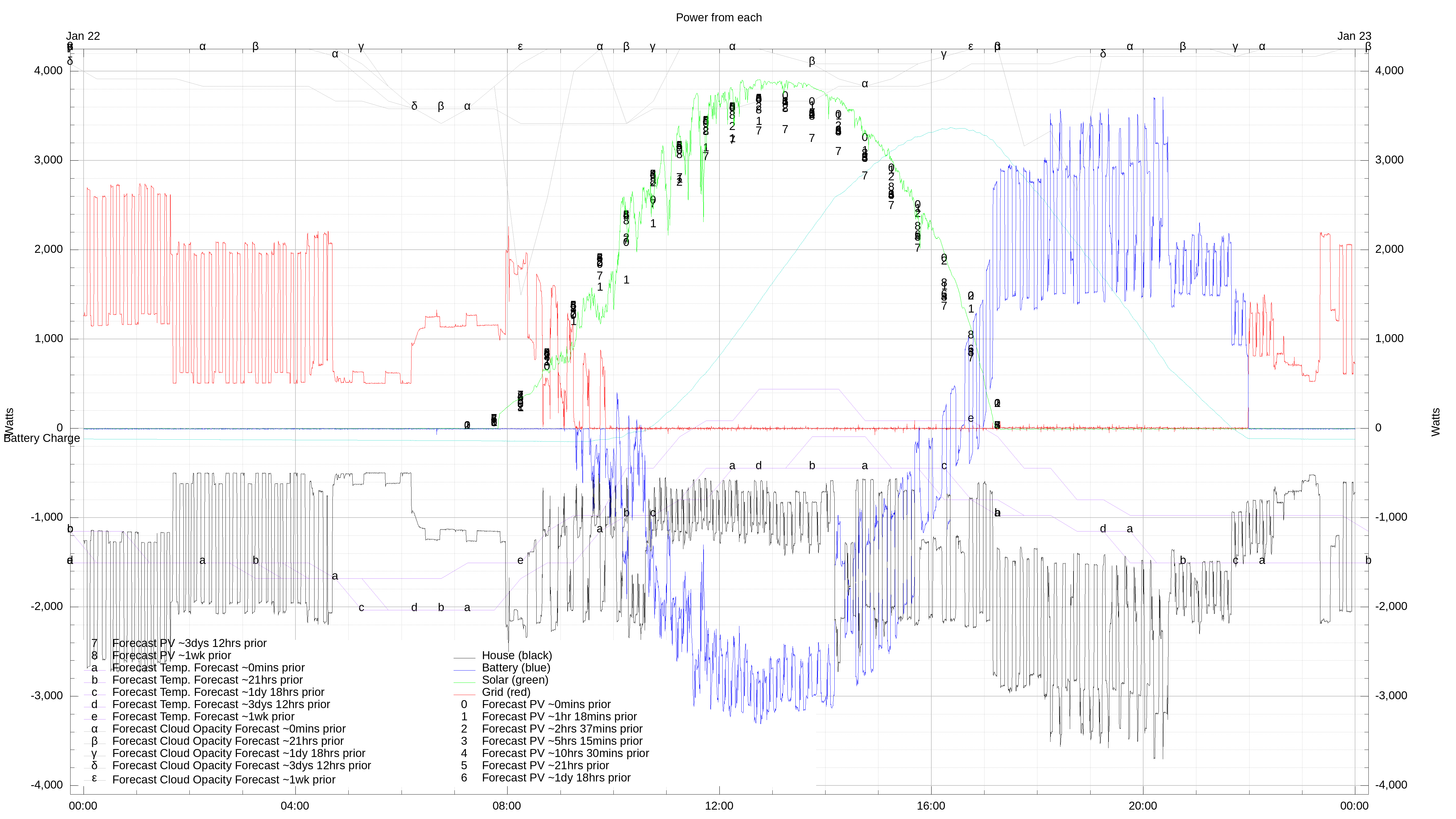Select legend entry 'Forecast PV ~2hrs 37mins prior'
The image size is (1456, 819).
pos(562,729)
